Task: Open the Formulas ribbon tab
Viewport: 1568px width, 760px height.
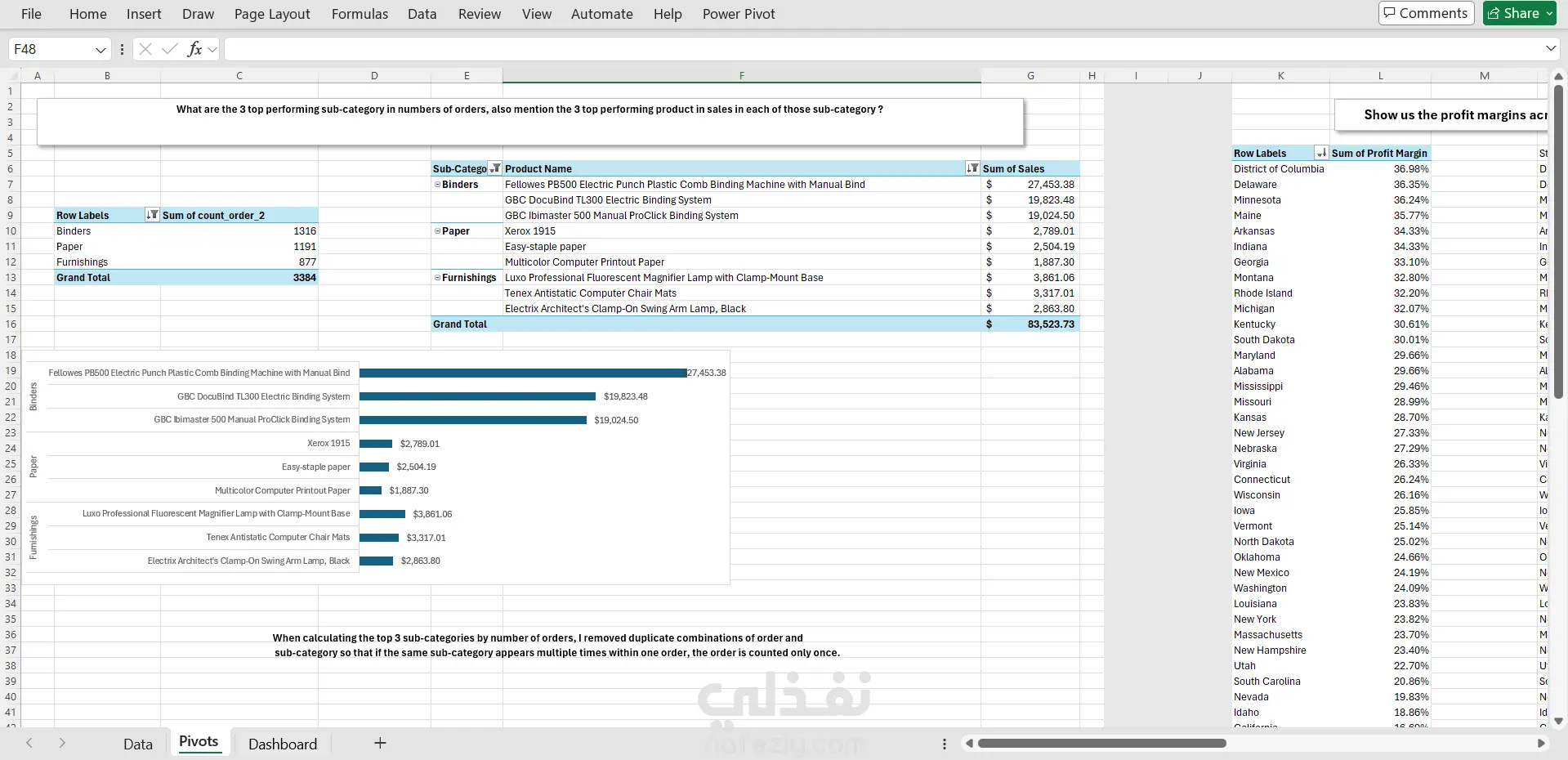Action: [x=360, y=14]
